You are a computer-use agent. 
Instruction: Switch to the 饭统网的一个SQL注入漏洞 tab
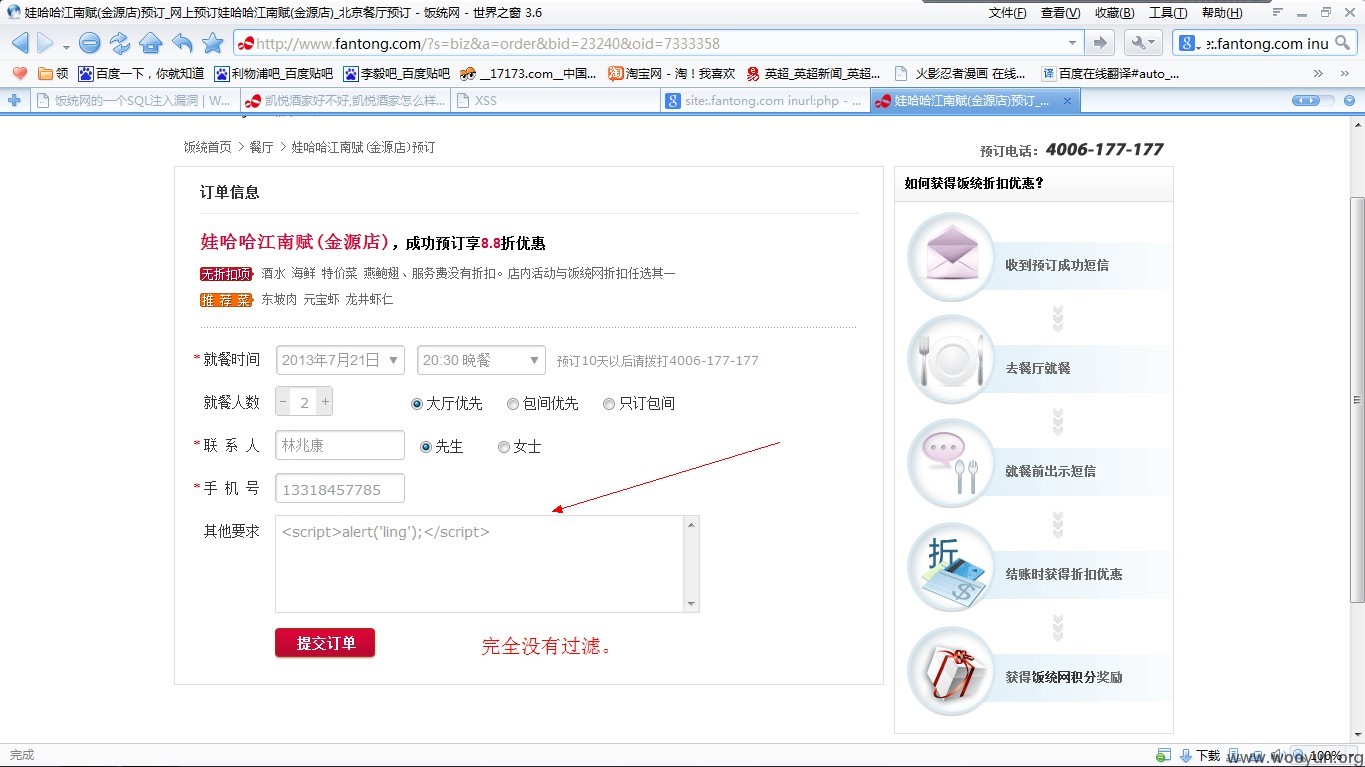click(133, 101)
